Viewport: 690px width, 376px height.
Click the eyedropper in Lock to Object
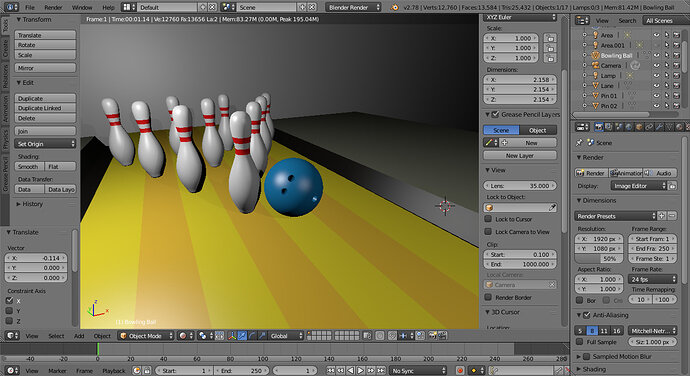pos(552,207)
